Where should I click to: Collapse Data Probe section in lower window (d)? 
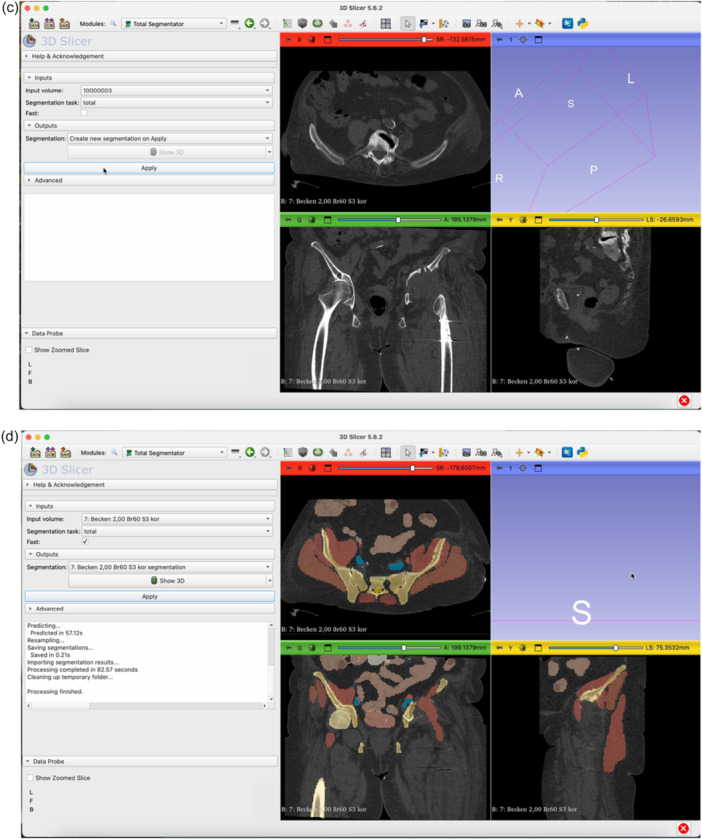pos(150,761)
